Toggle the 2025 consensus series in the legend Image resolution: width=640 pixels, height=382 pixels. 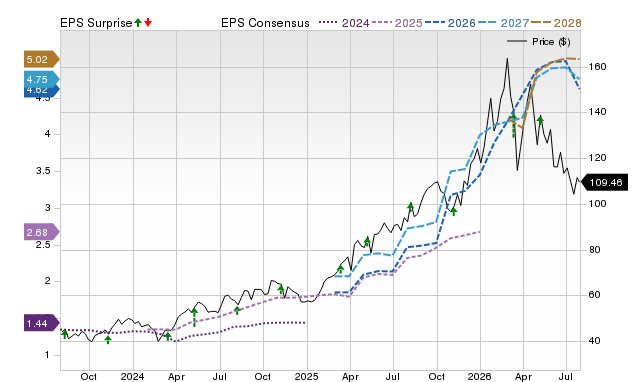[x=397, y=23]
